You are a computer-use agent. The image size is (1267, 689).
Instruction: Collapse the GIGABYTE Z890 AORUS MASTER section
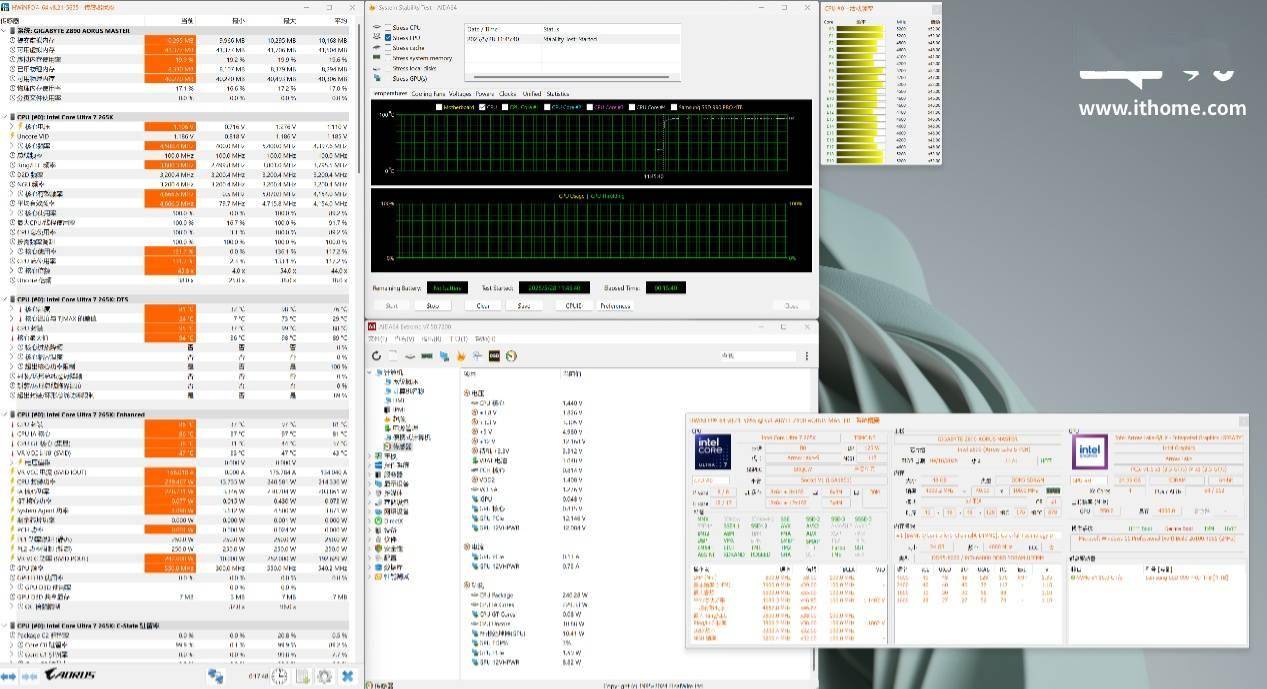pyautogui.click(x=4, y=31)
